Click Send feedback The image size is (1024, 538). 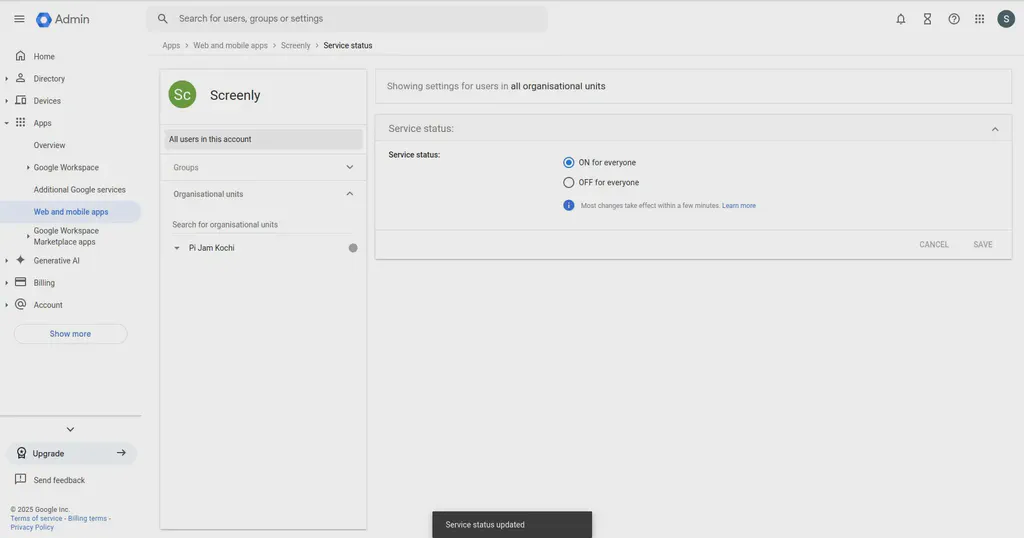click(x=59, y=480)
